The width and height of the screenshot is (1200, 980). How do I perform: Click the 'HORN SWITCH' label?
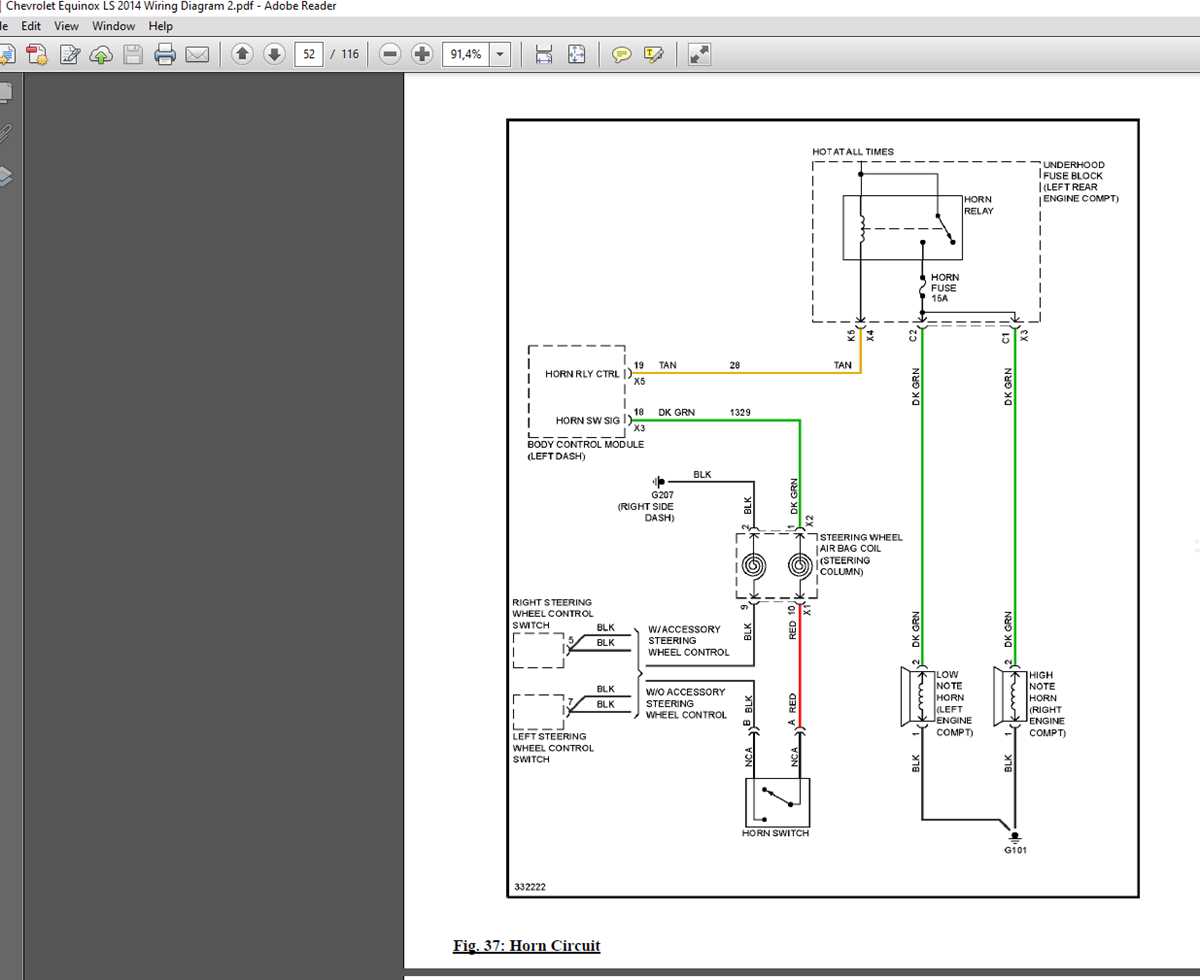click(775, 833)
